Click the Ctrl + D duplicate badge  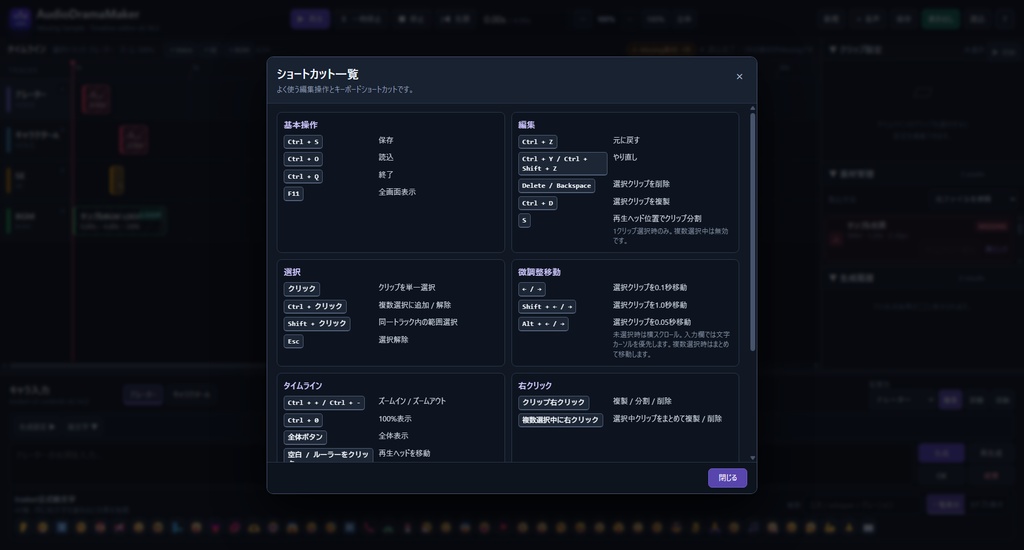[x=537, y=203]
